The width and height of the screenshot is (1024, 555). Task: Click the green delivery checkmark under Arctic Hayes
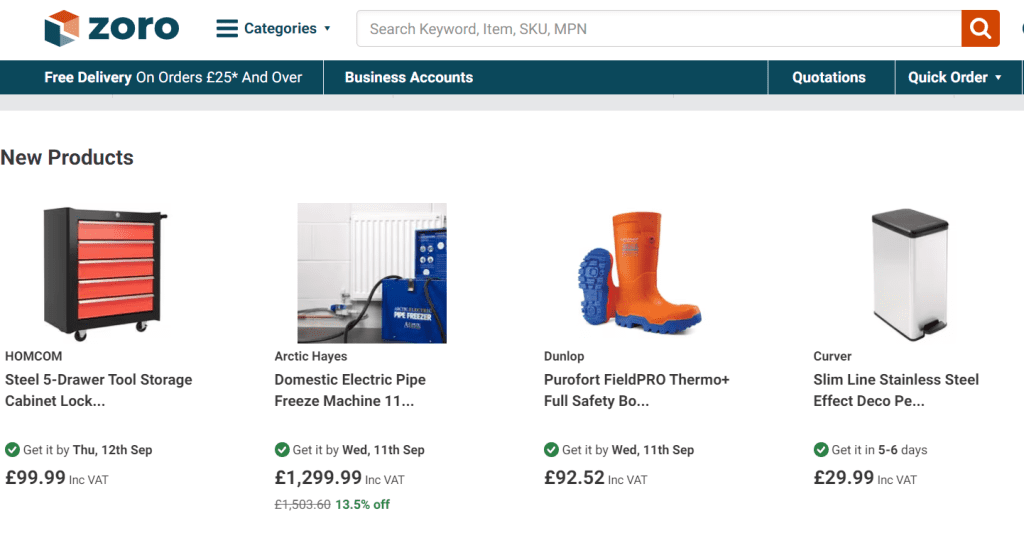[282, 450]
